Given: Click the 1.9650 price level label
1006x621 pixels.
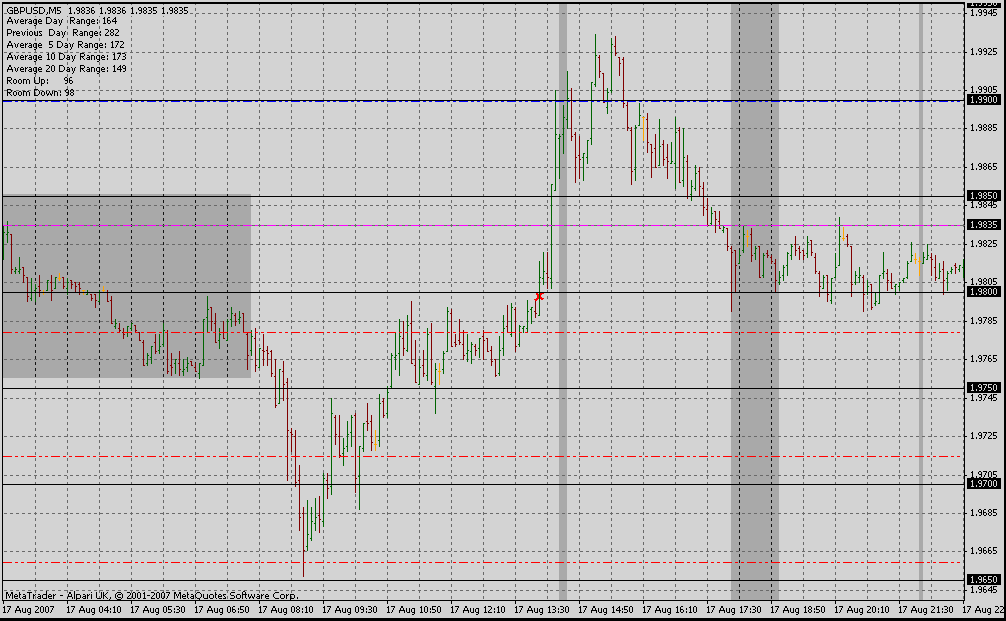Looking at the screenshot, I should point(983,580).
